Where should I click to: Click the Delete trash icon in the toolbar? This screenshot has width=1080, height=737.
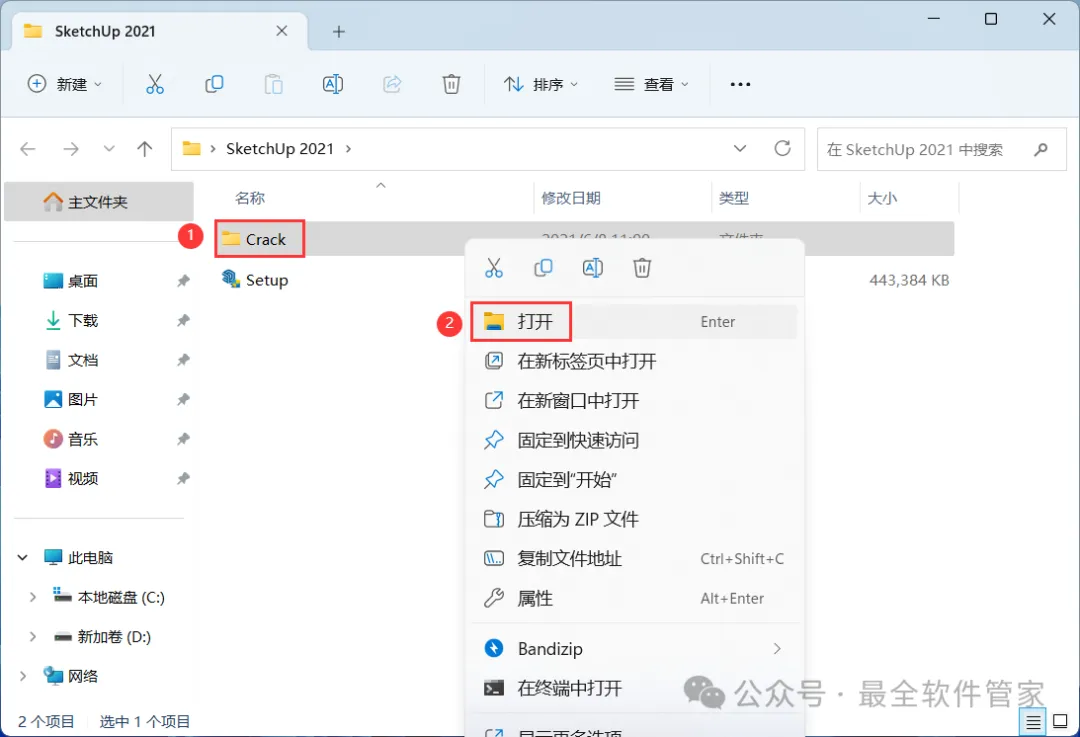click(x=451, y=84)
